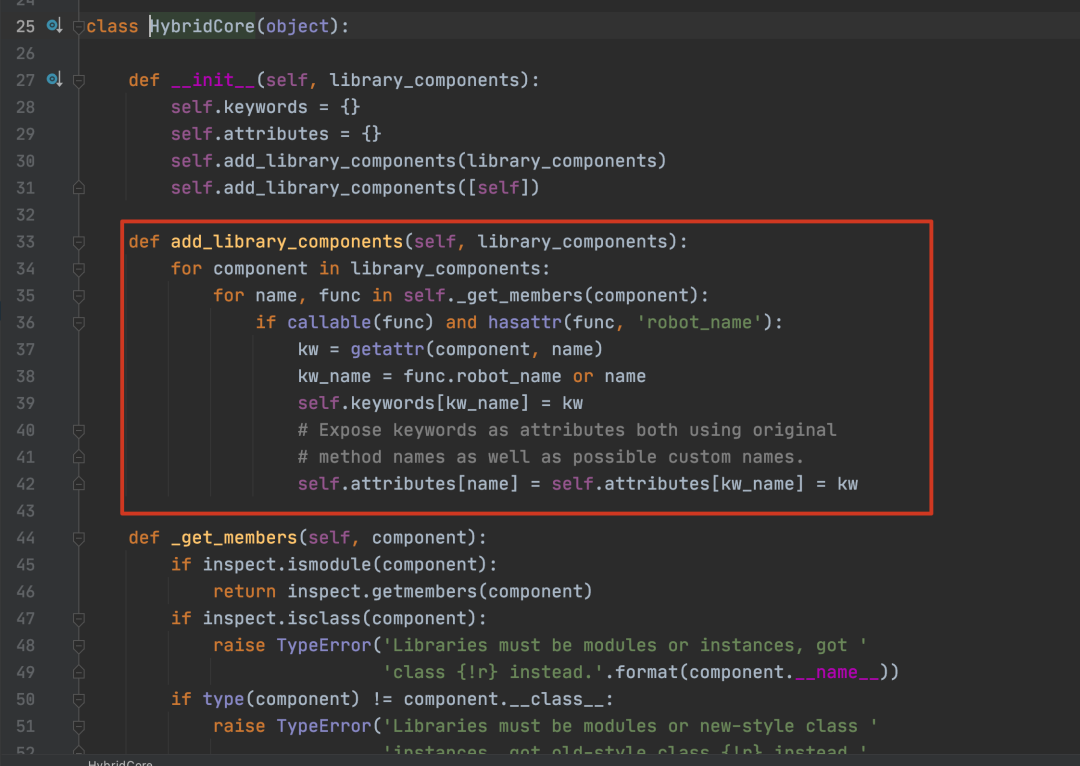Click self.keywords[kw_name] on line 39

(413, 403)
